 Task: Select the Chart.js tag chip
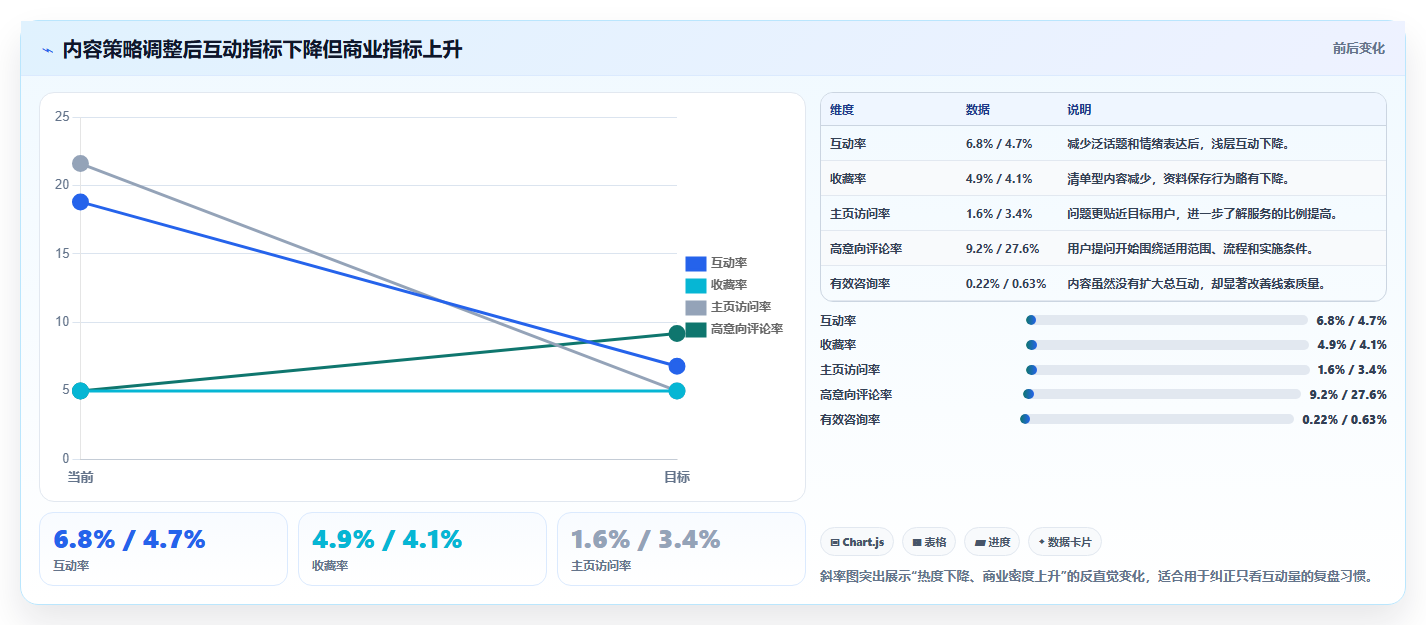[857, 542]
